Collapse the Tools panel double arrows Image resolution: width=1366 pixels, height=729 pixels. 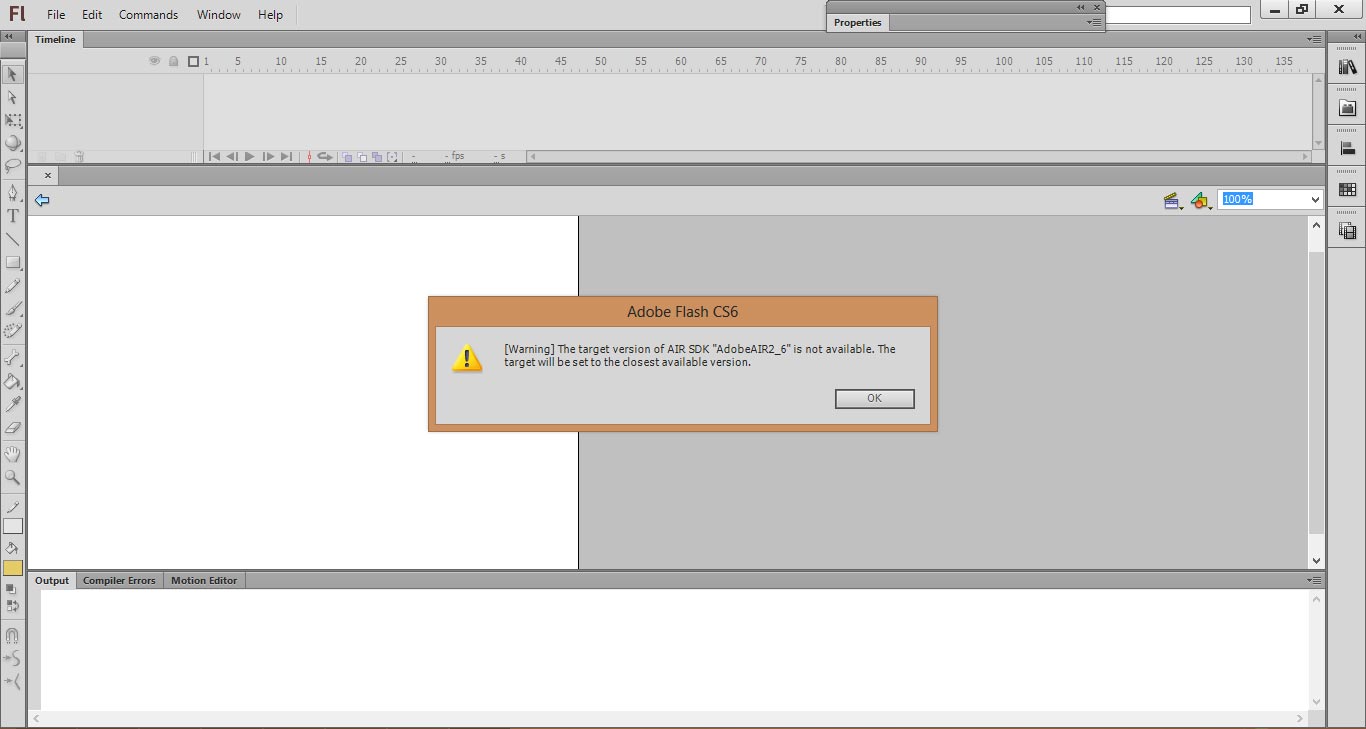(9, 37)
